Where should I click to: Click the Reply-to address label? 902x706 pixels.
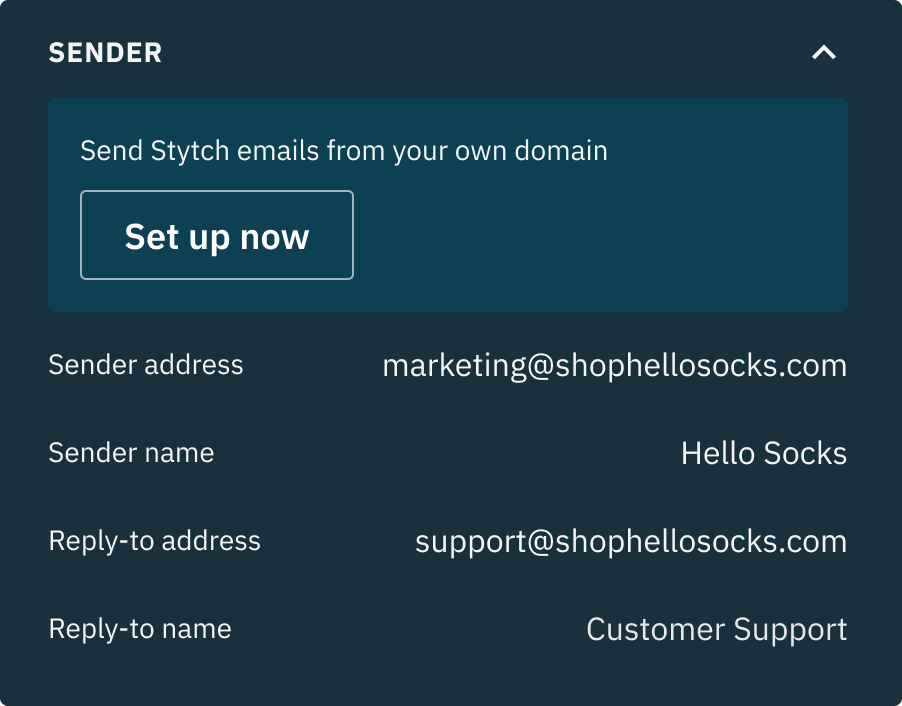[x=155, y=541]
